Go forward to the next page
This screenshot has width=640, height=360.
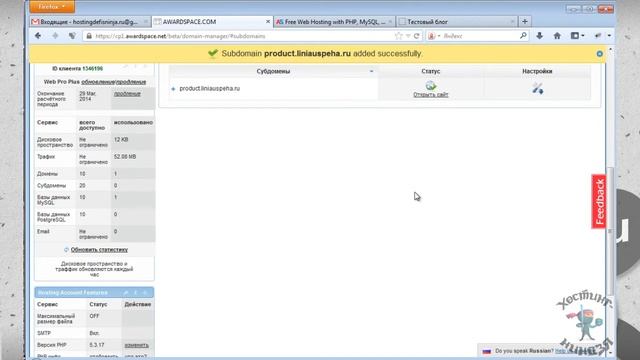pyautogui.click(x=55, y=36)
